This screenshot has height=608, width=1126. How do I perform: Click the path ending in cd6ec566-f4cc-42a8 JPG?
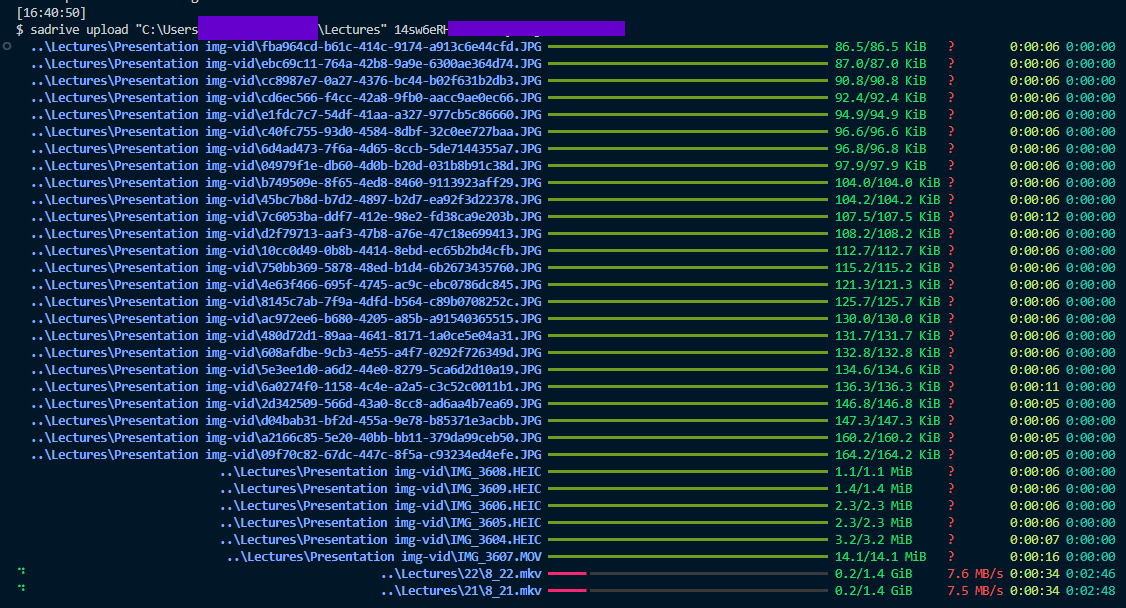tap(286, 98)
